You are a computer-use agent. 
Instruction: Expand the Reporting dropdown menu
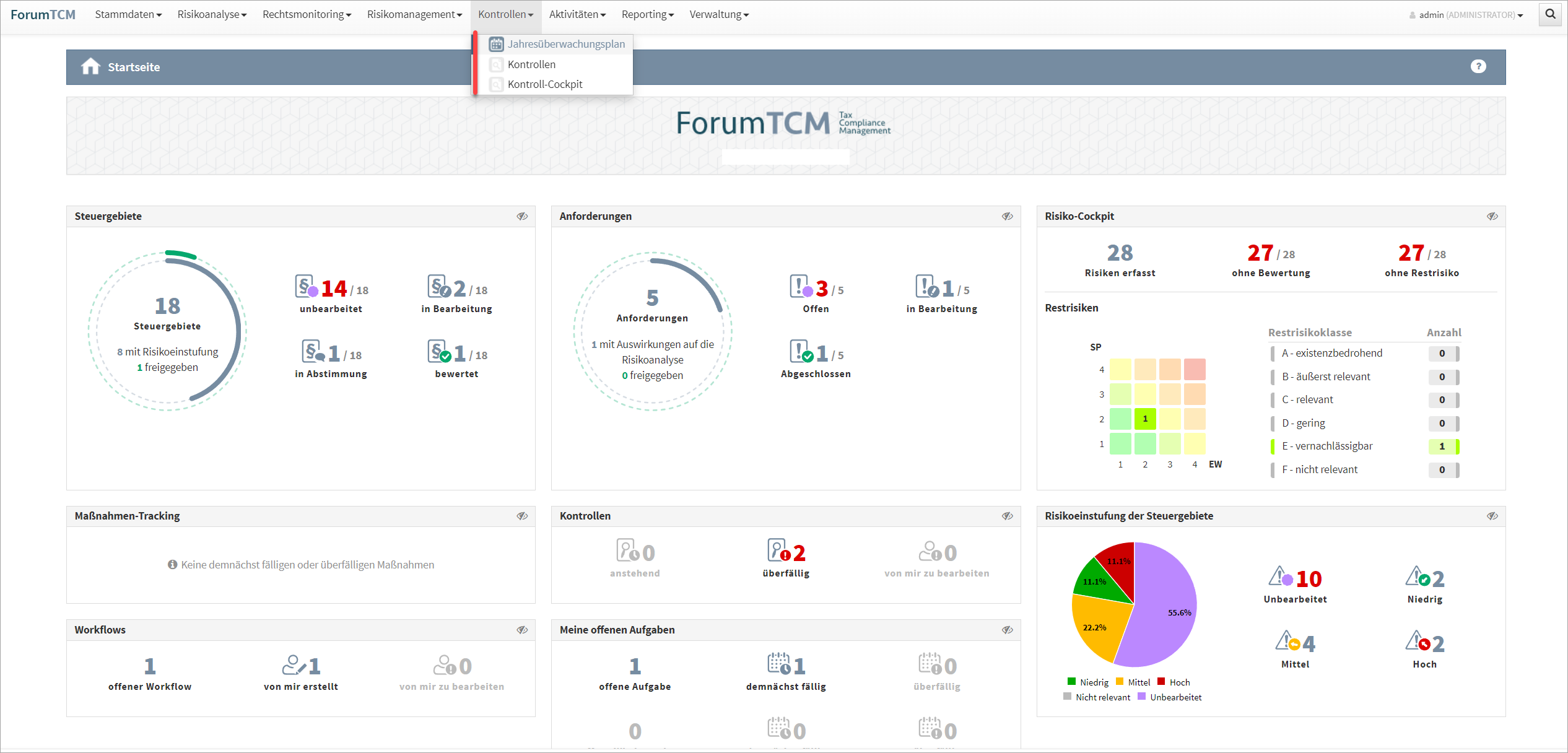click(x=647, y=14)
